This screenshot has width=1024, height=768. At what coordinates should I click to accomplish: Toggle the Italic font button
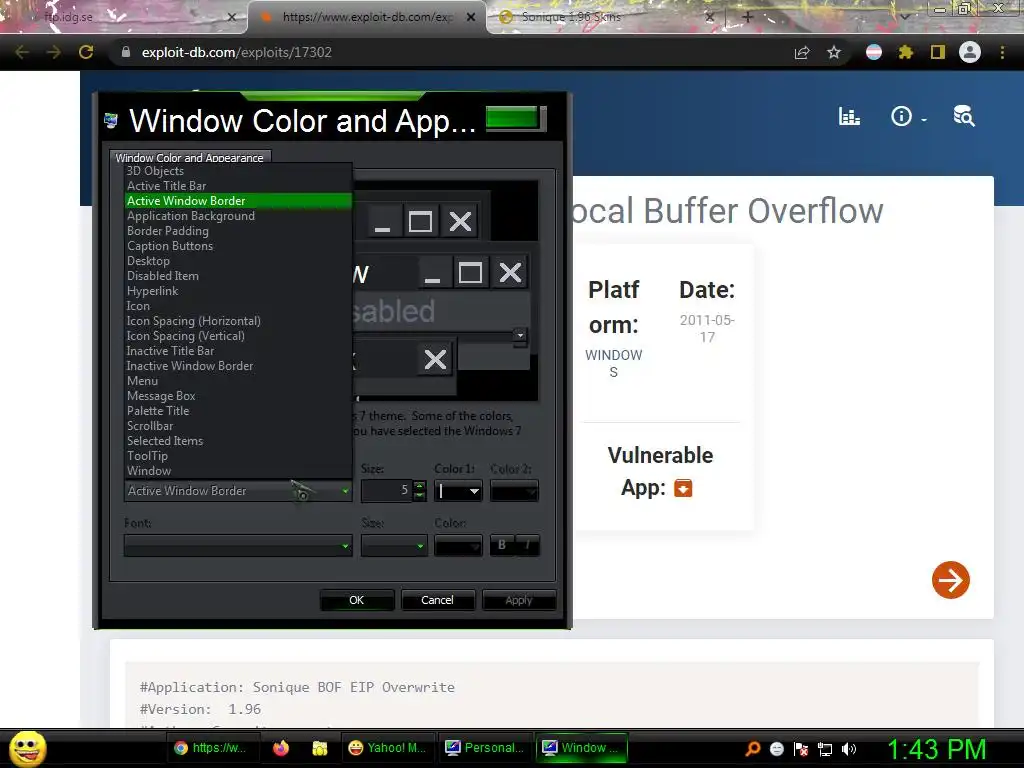point(527,545)
